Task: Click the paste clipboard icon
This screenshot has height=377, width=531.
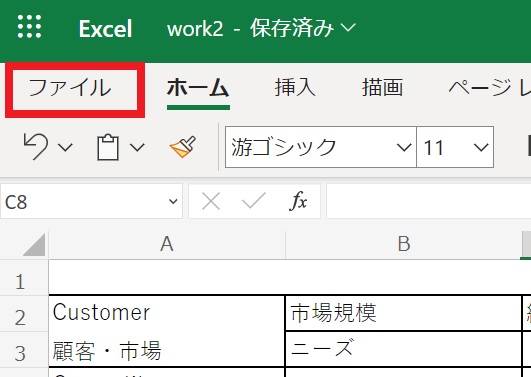Action: 108,147
